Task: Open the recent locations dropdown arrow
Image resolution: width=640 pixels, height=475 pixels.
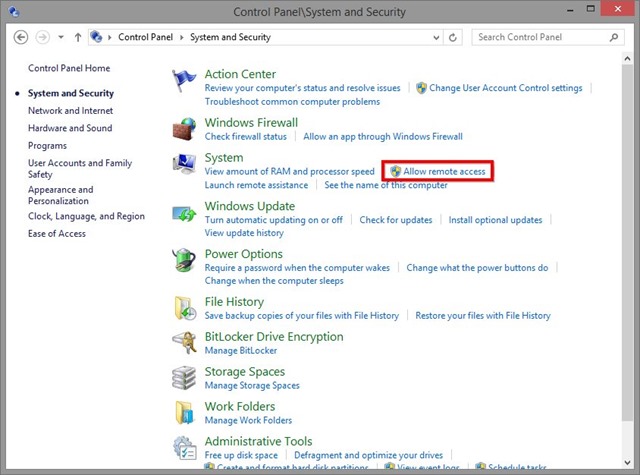Action: [x=61, y=37]
